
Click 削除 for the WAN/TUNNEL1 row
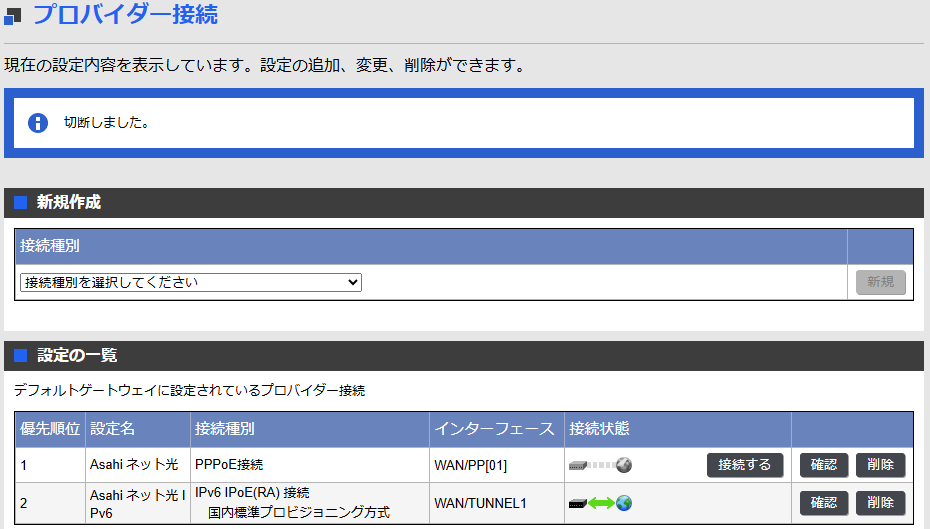(880, 503)
